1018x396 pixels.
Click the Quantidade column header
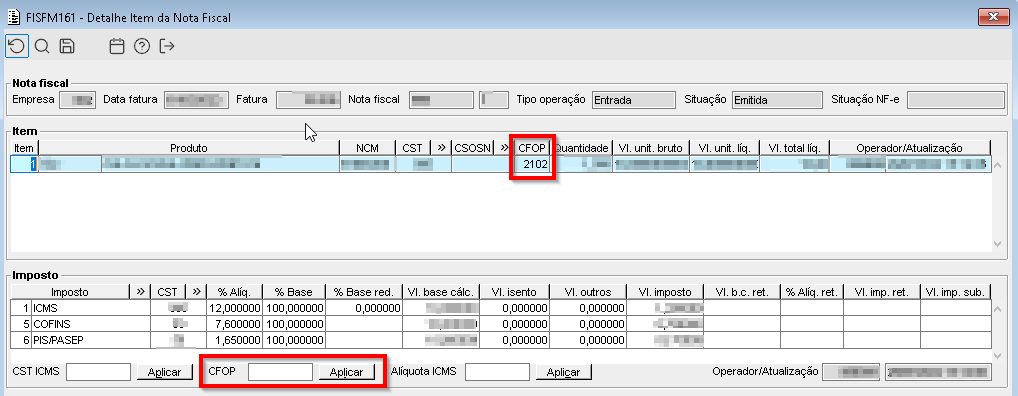tap(581, 148)
